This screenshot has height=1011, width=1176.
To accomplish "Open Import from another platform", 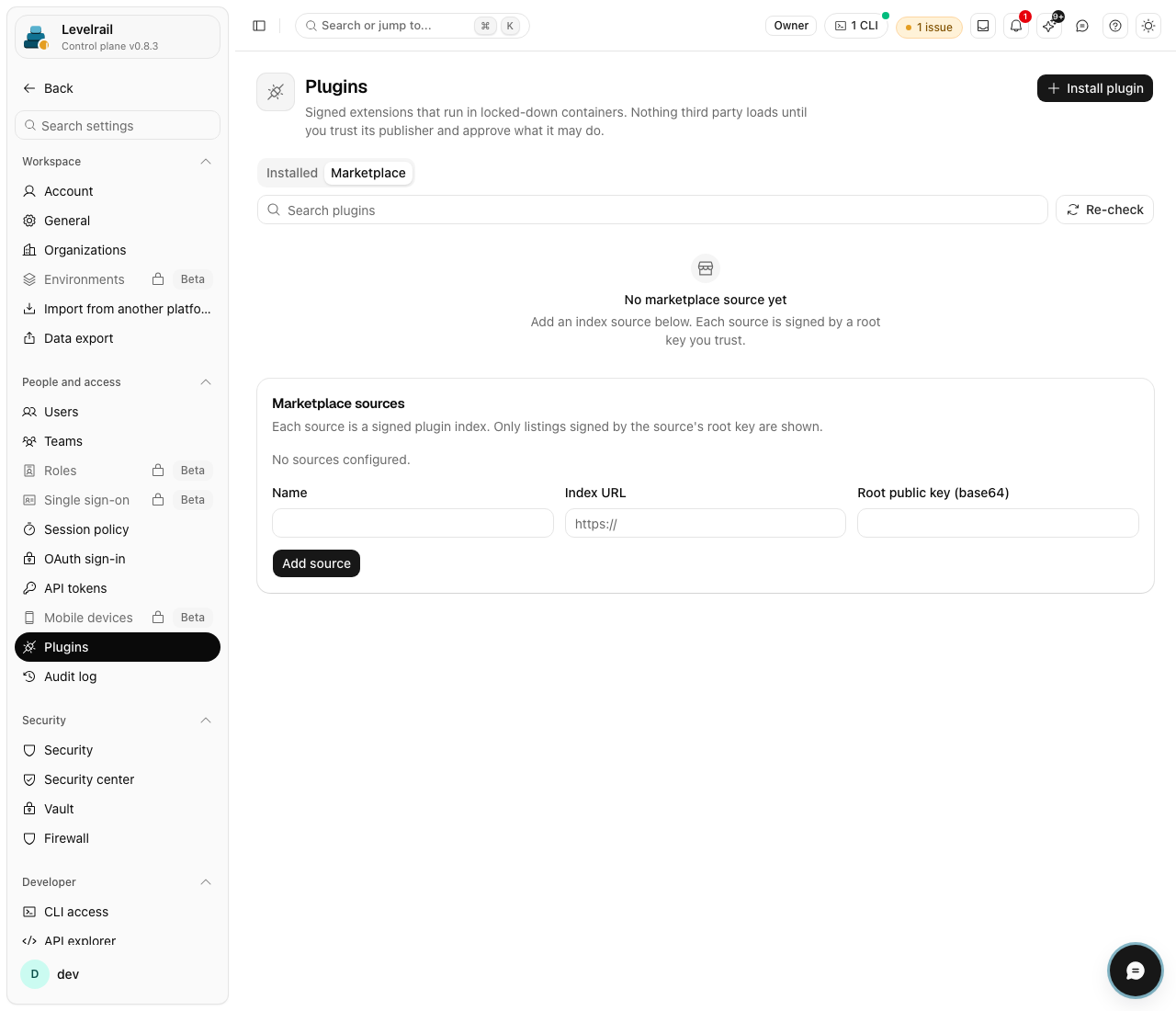I will point(118,309).
